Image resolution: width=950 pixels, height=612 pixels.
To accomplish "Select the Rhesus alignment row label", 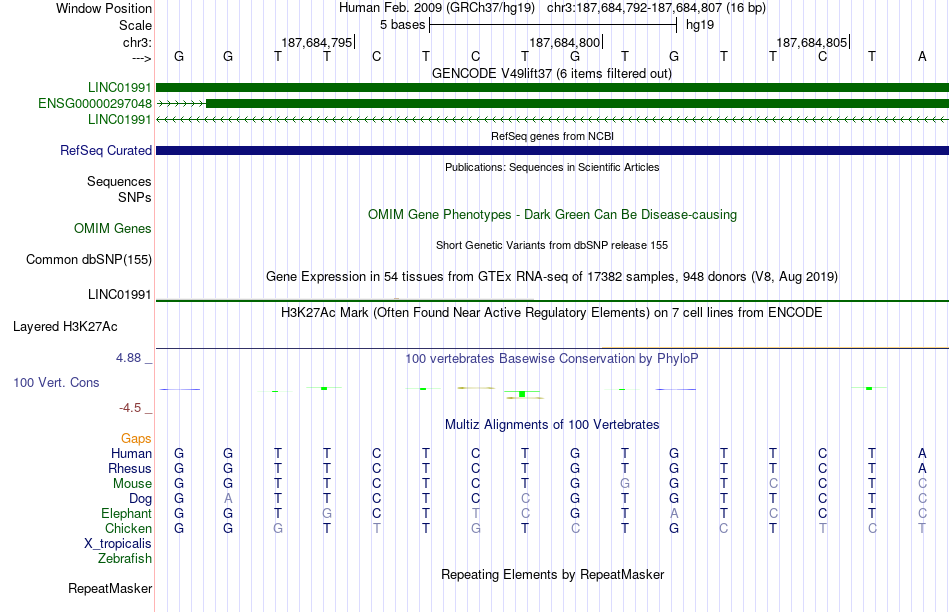I will 130,469.
